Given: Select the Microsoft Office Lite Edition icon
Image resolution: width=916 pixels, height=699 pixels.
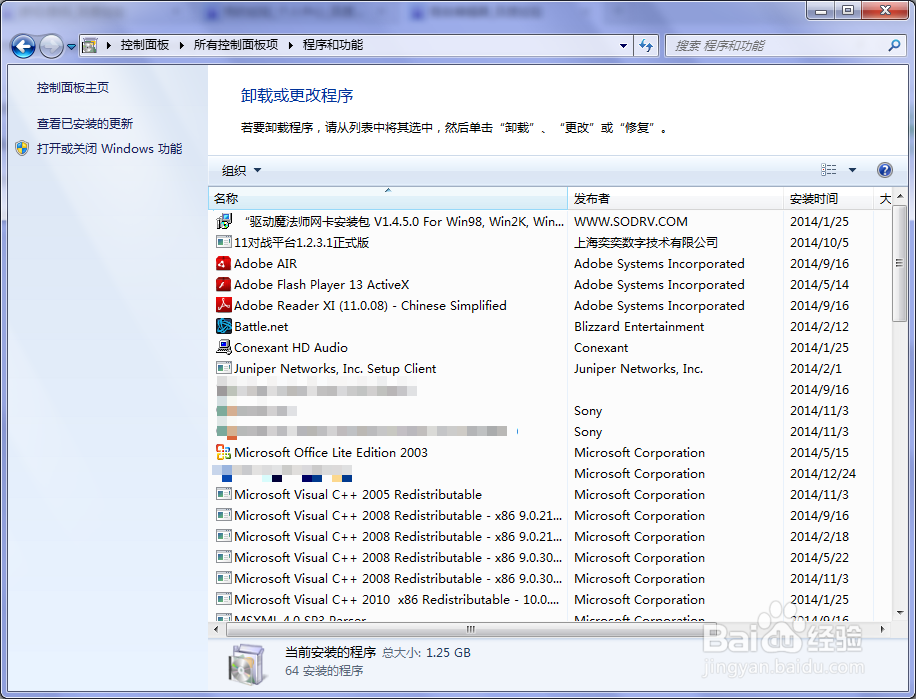Looking at the screenshot, I should pos(224,452).
